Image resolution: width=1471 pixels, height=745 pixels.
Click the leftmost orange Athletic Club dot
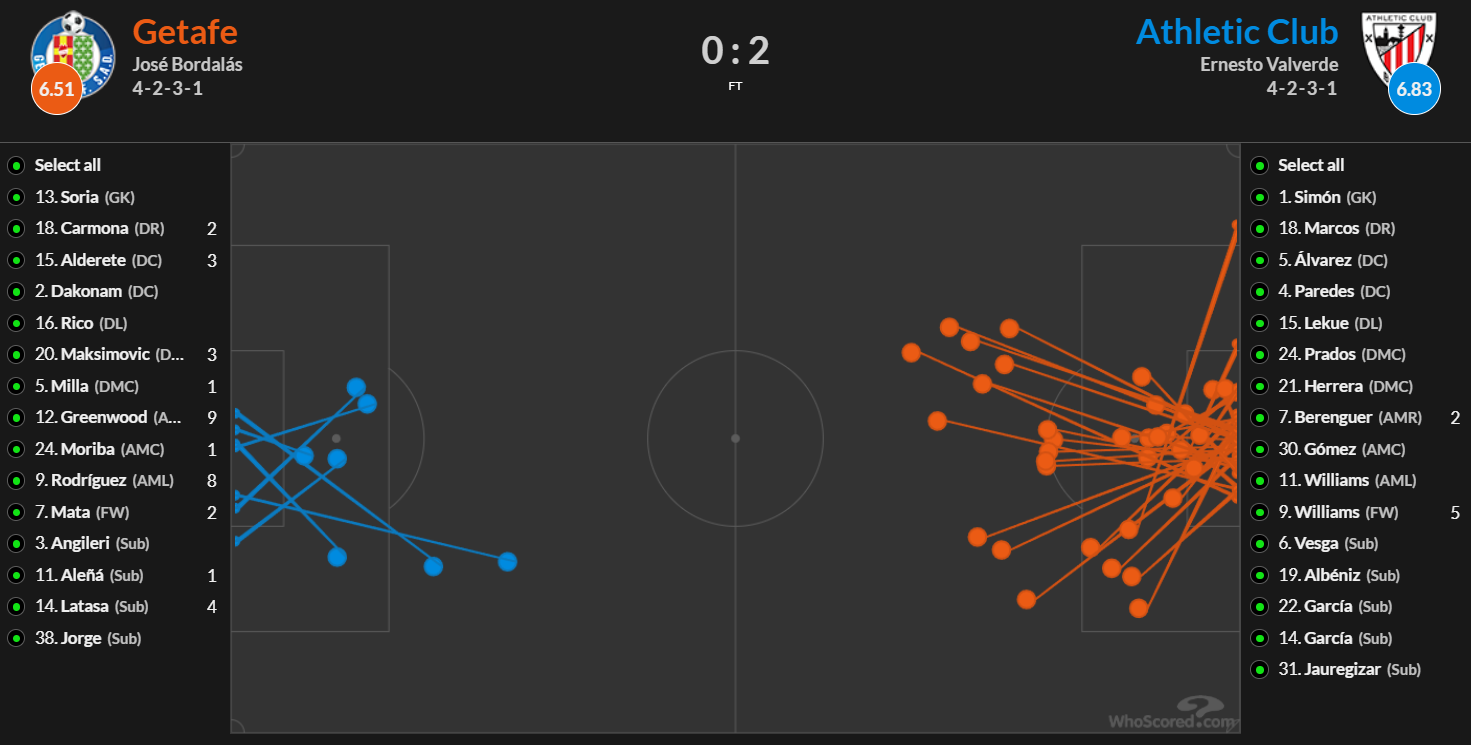tap(910, 352)
